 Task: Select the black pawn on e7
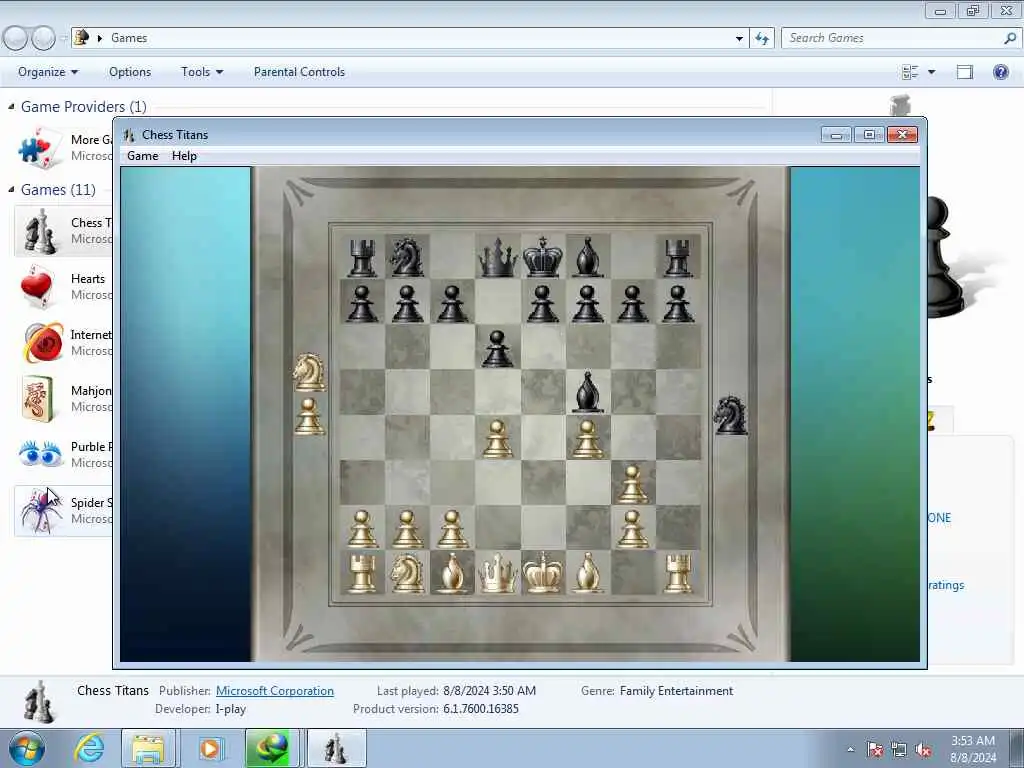click(543, 304)
